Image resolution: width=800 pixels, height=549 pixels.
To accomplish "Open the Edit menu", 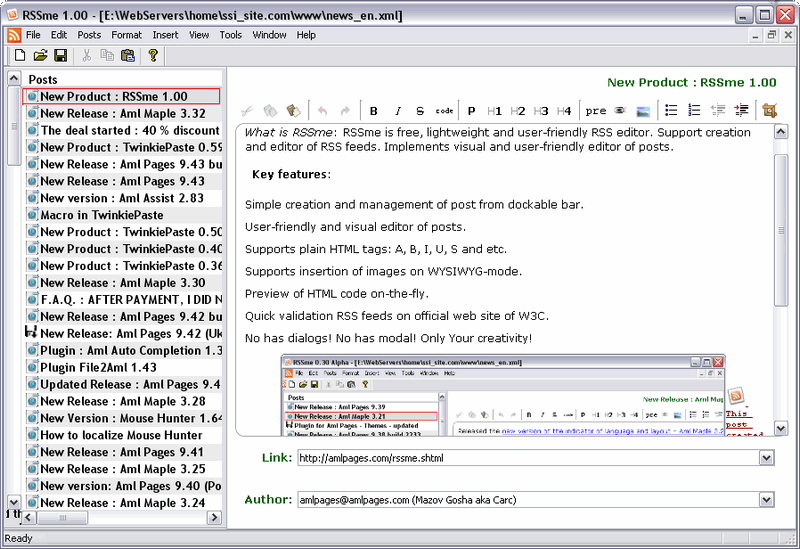I will pyautogui.click(x=59, y=35).
